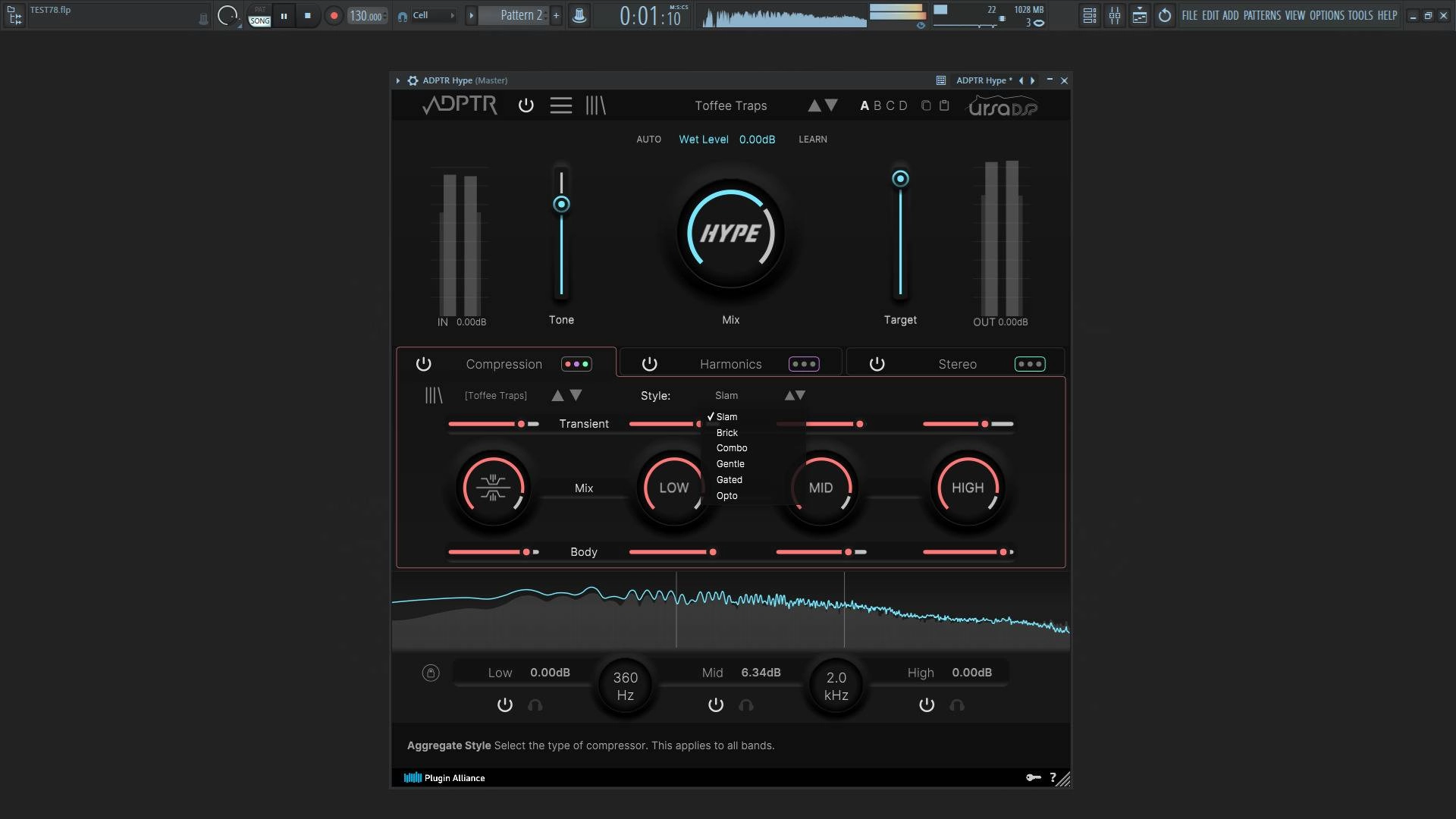Toggle the crossover lock icon
The height and width of the screenshot is (819, 1456).
pyautogui.click(x=431, y=673)
